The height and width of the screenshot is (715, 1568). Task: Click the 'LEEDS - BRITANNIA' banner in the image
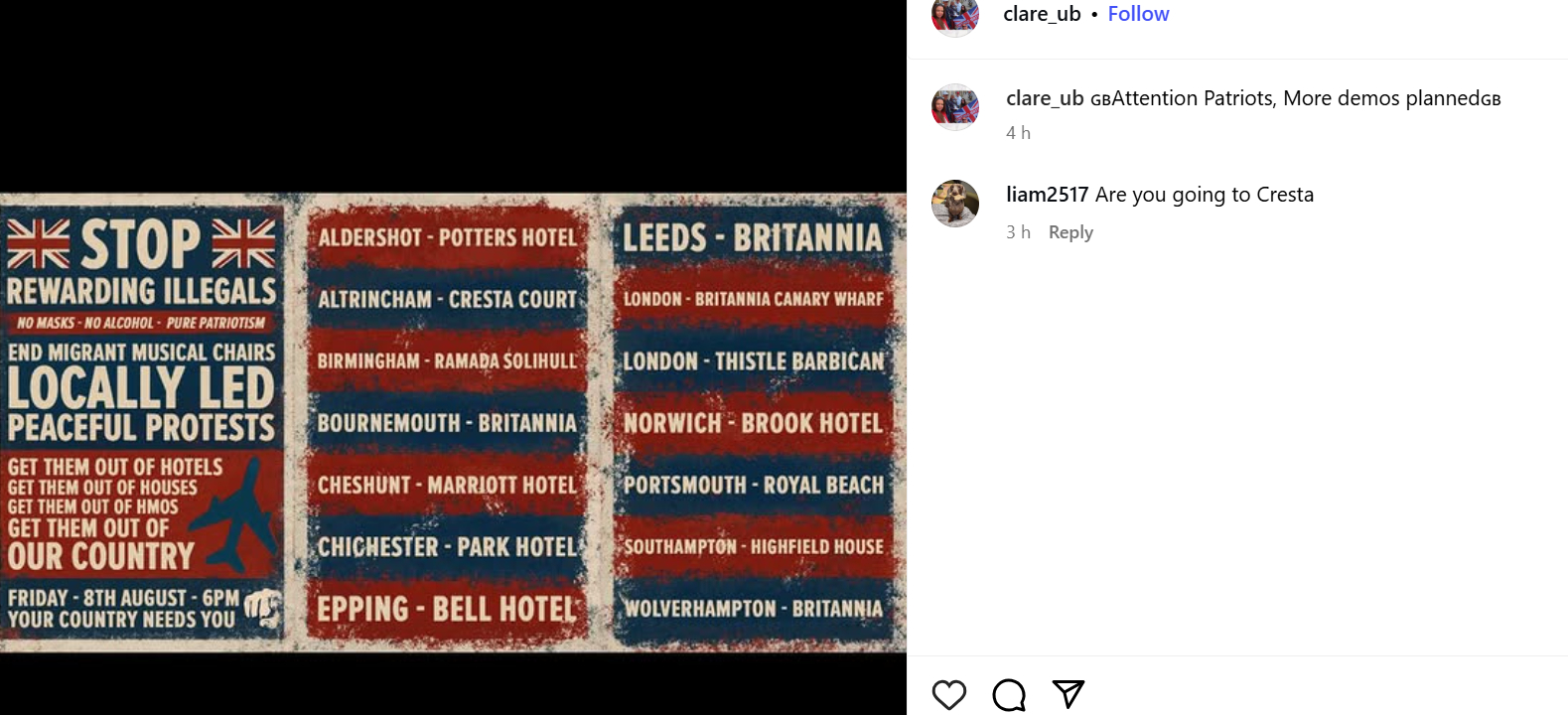(x=753, y=238)
